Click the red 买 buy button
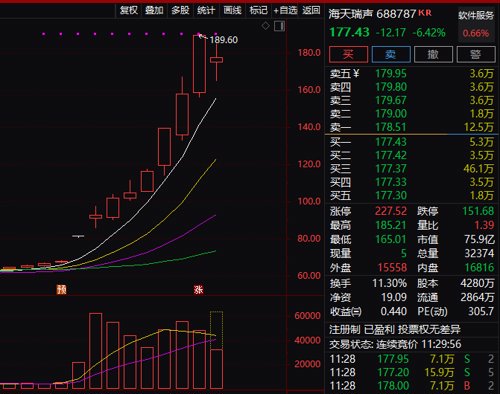 [348, 54]
